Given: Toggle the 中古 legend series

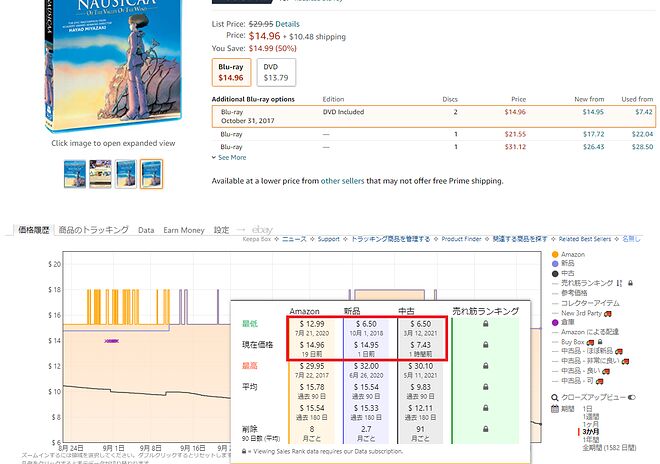Looking at the screenshot, I should pos(563,273).
